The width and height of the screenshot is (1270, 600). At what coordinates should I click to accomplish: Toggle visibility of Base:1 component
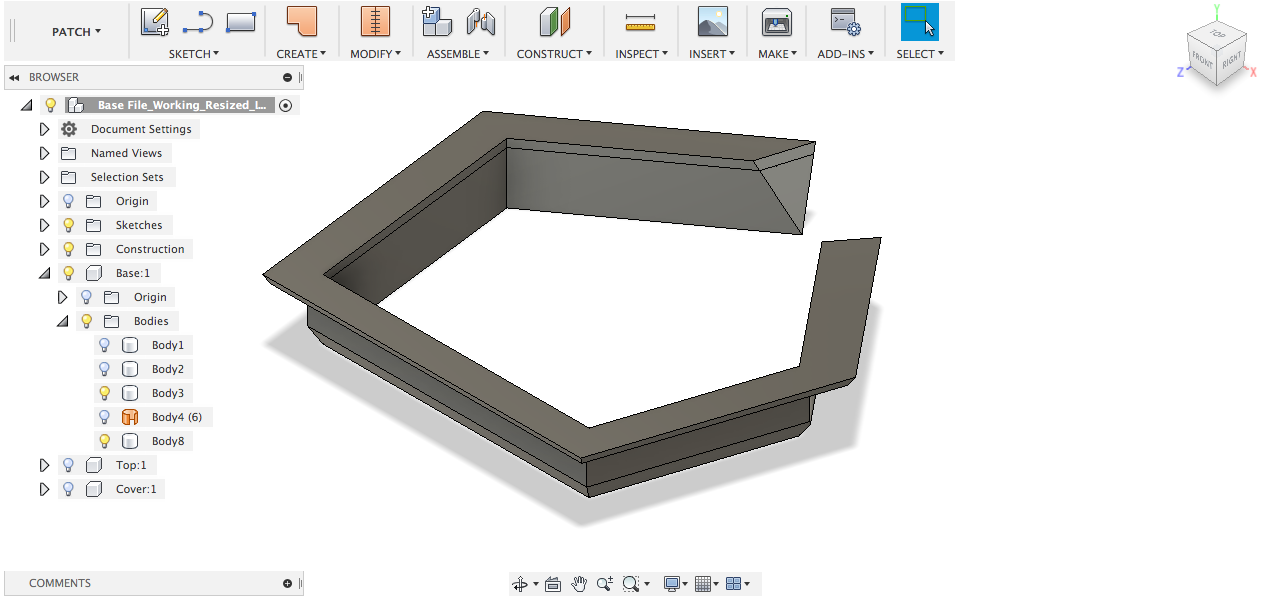(x=68, y=273)
